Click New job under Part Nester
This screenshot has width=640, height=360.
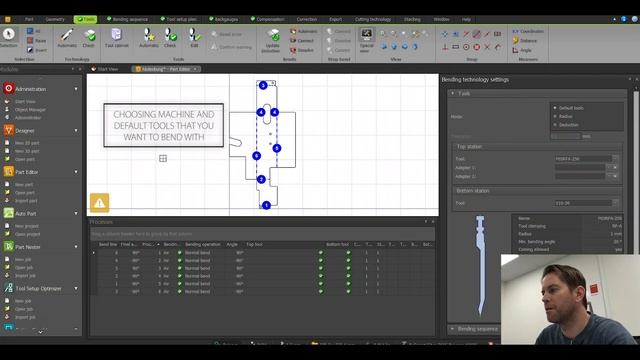click(x=23, y=259)
